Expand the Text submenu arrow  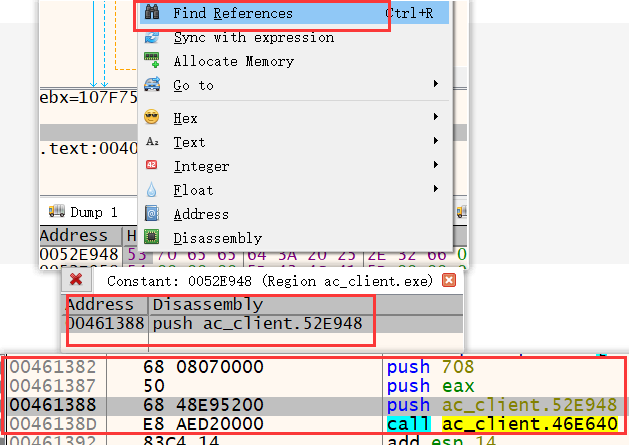click(437, 142)
